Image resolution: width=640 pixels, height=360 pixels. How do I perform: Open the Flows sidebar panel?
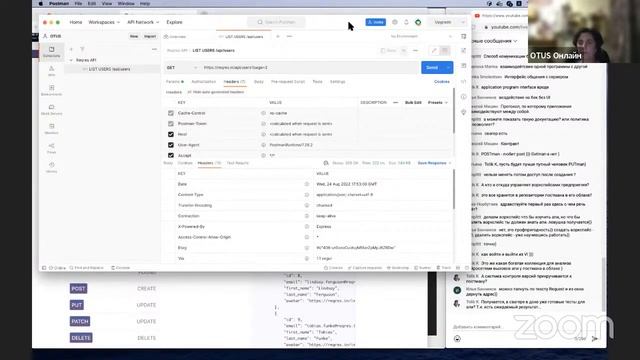click(x=51, y=148)
